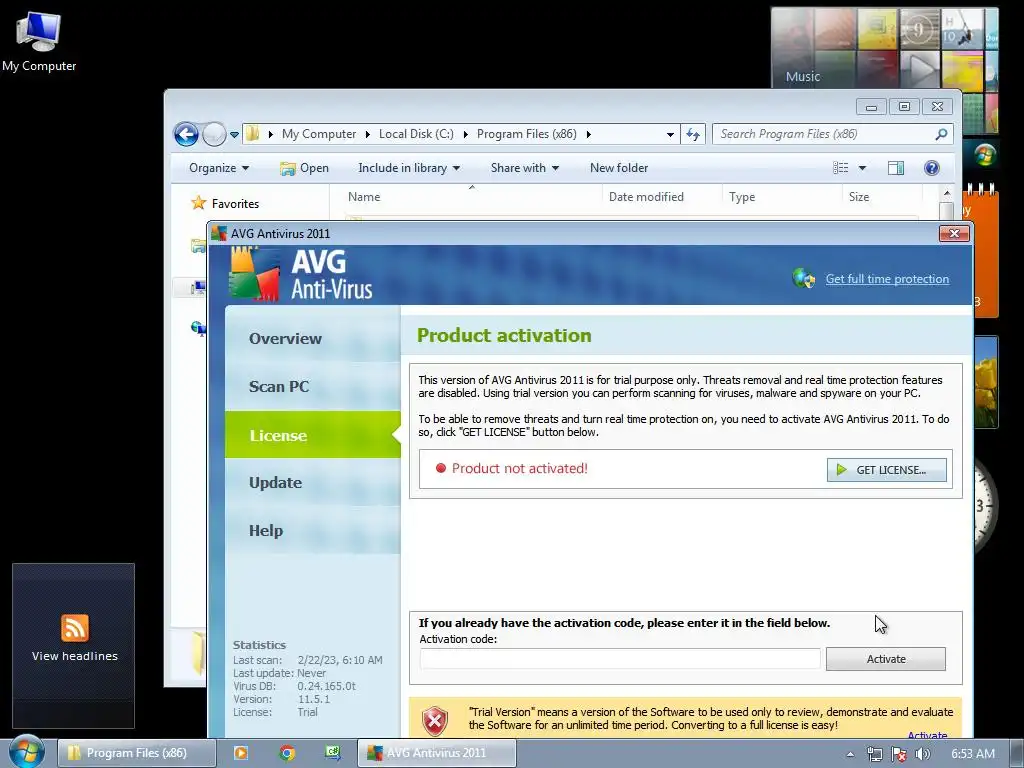Open the Windows Start button
Image resolution: width=1024 pixels, height=768 pixels.
(x=27, y=753)
